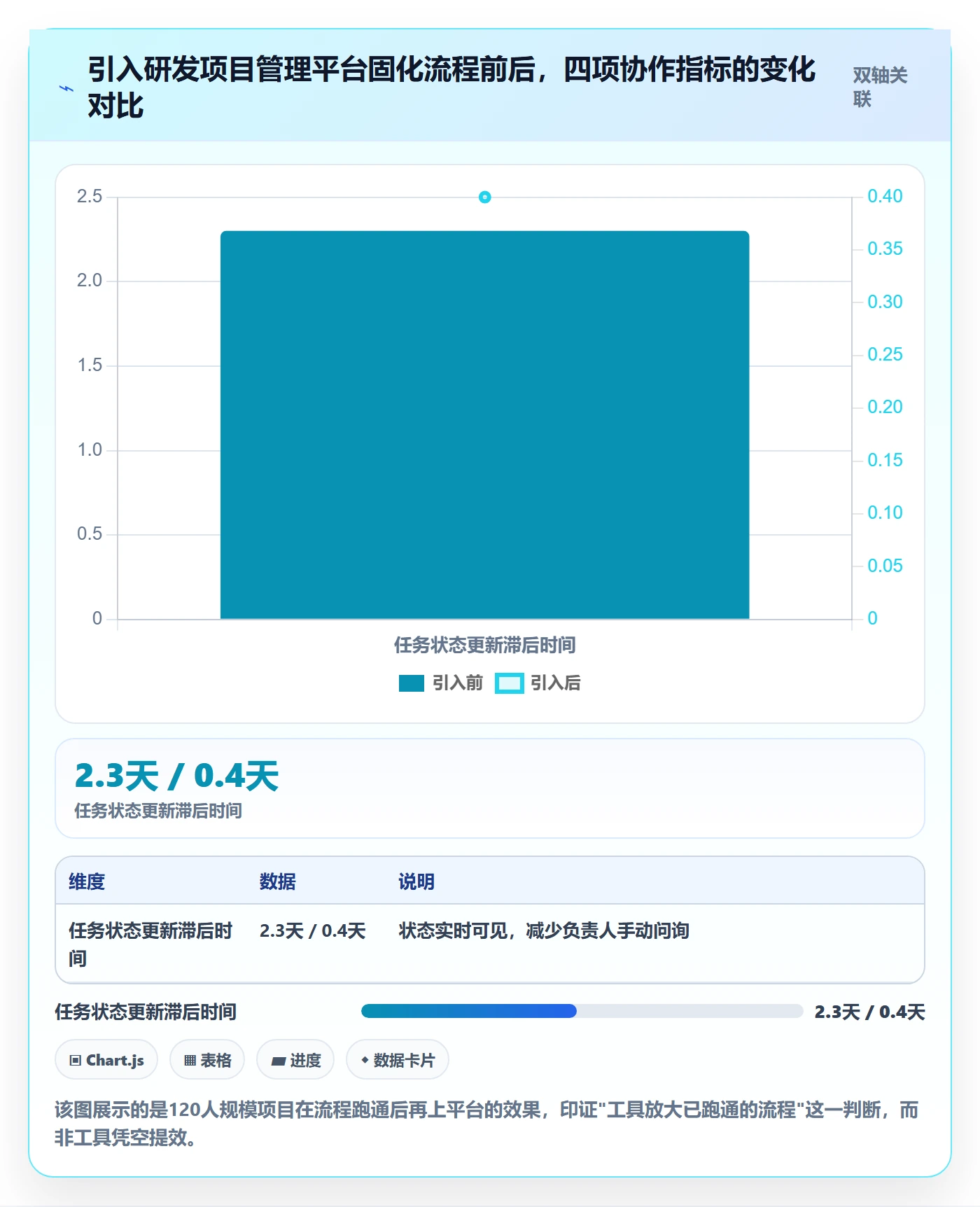Click the 任务状态更新滞后时间 x-axis label
This screenshot has width=980, height=1207.
tap(484, 645)
